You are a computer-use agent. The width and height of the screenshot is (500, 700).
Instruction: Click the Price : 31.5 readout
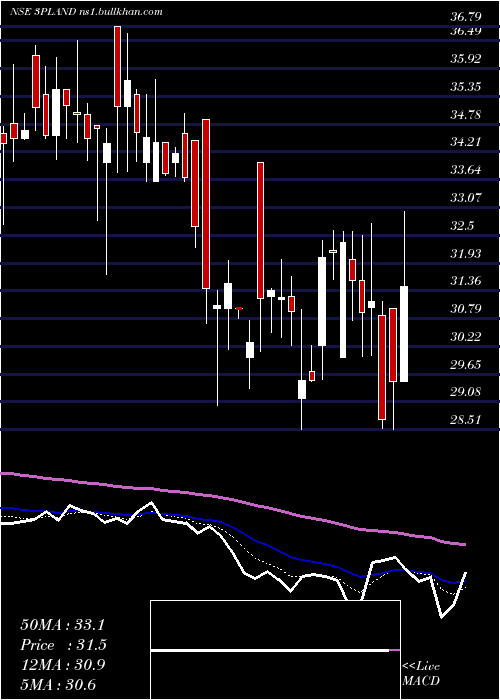64,645
